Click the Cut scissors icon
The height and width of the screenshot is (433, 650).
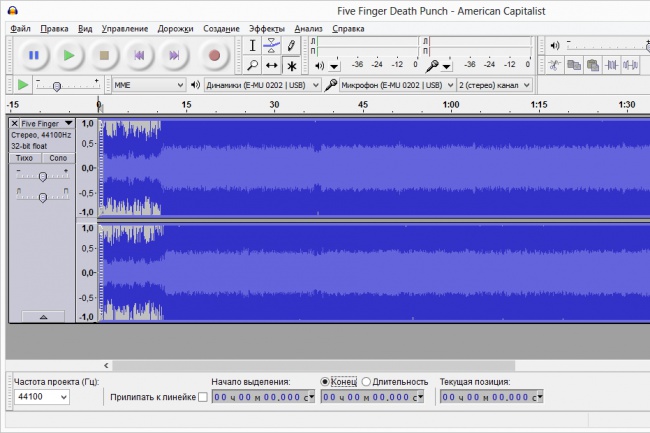click(x=554, y=65)
